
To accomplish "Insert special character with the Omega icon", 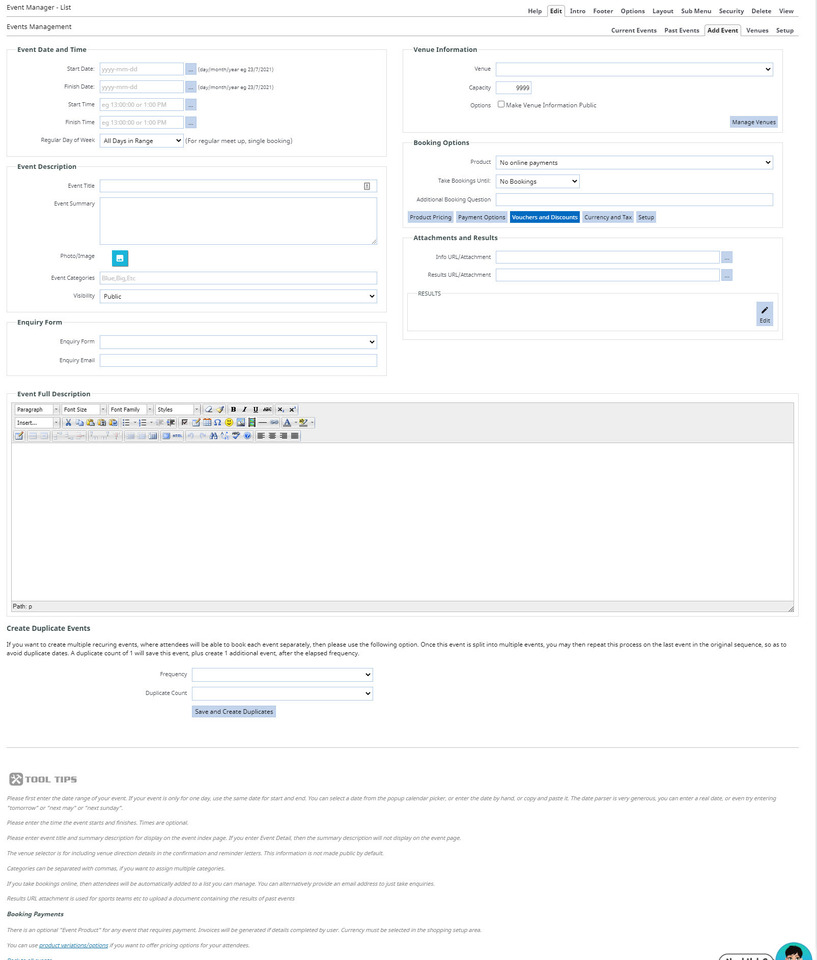I will coord(217,422).
